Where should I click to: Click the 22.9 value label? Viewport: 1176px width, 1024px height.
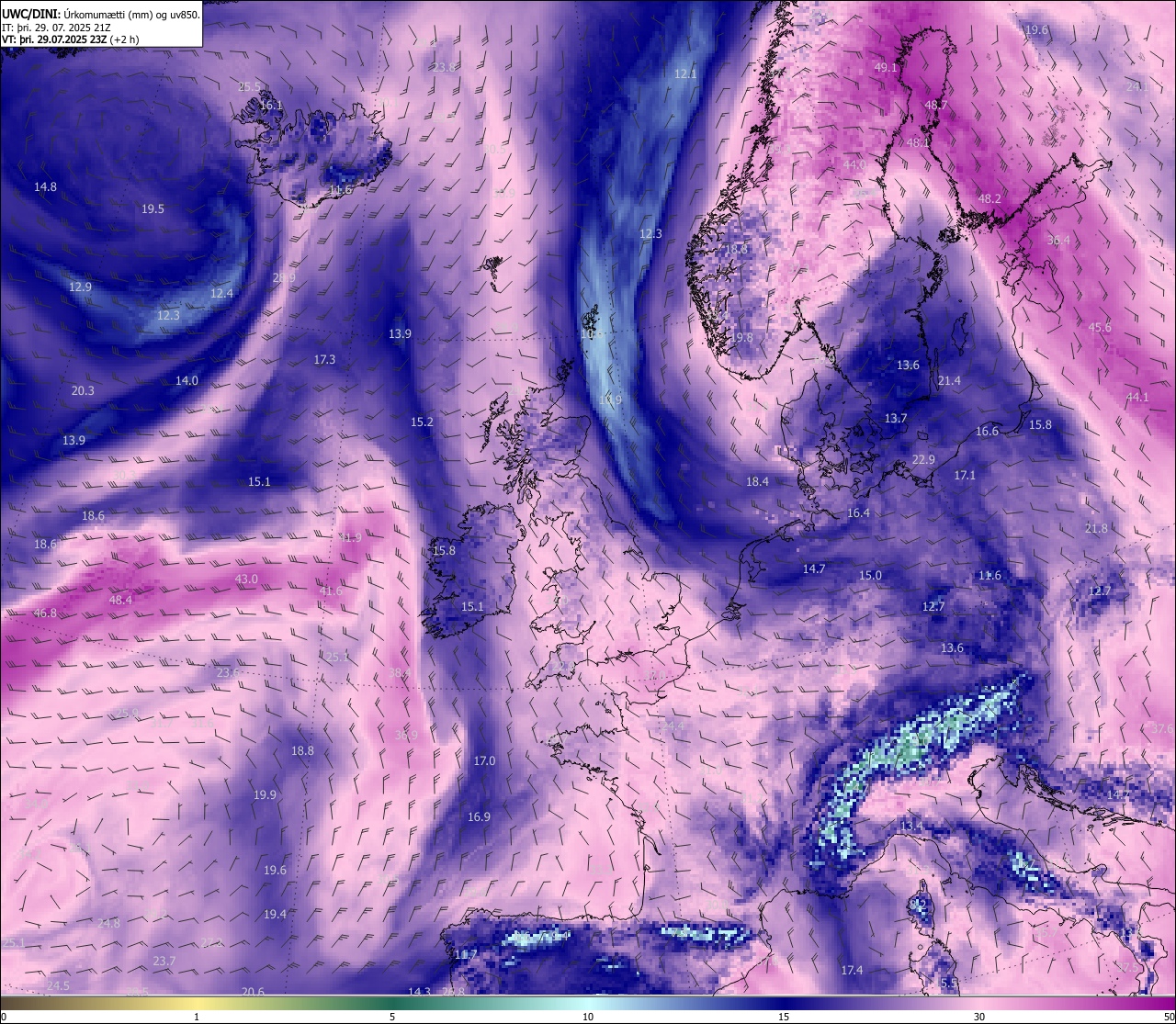tap(923, 459)
